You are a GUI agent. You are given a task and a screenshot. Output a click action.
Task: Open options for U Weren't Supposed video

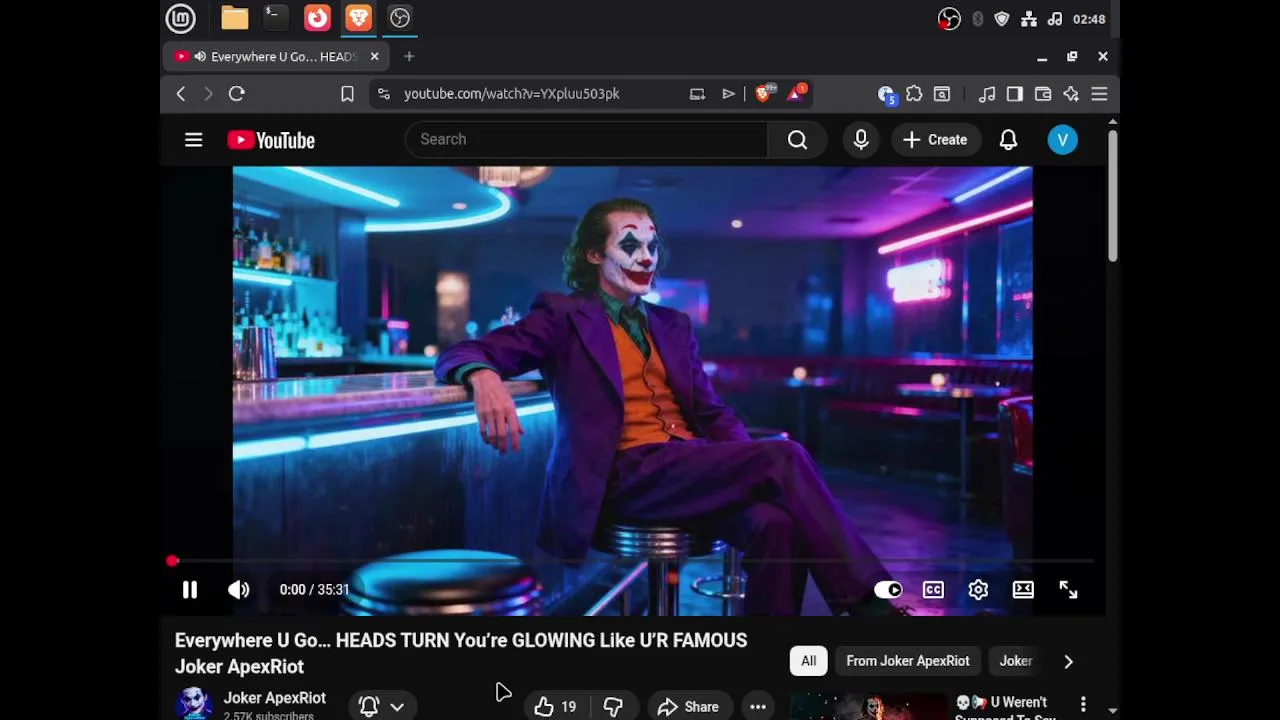tap(1083, 705)
